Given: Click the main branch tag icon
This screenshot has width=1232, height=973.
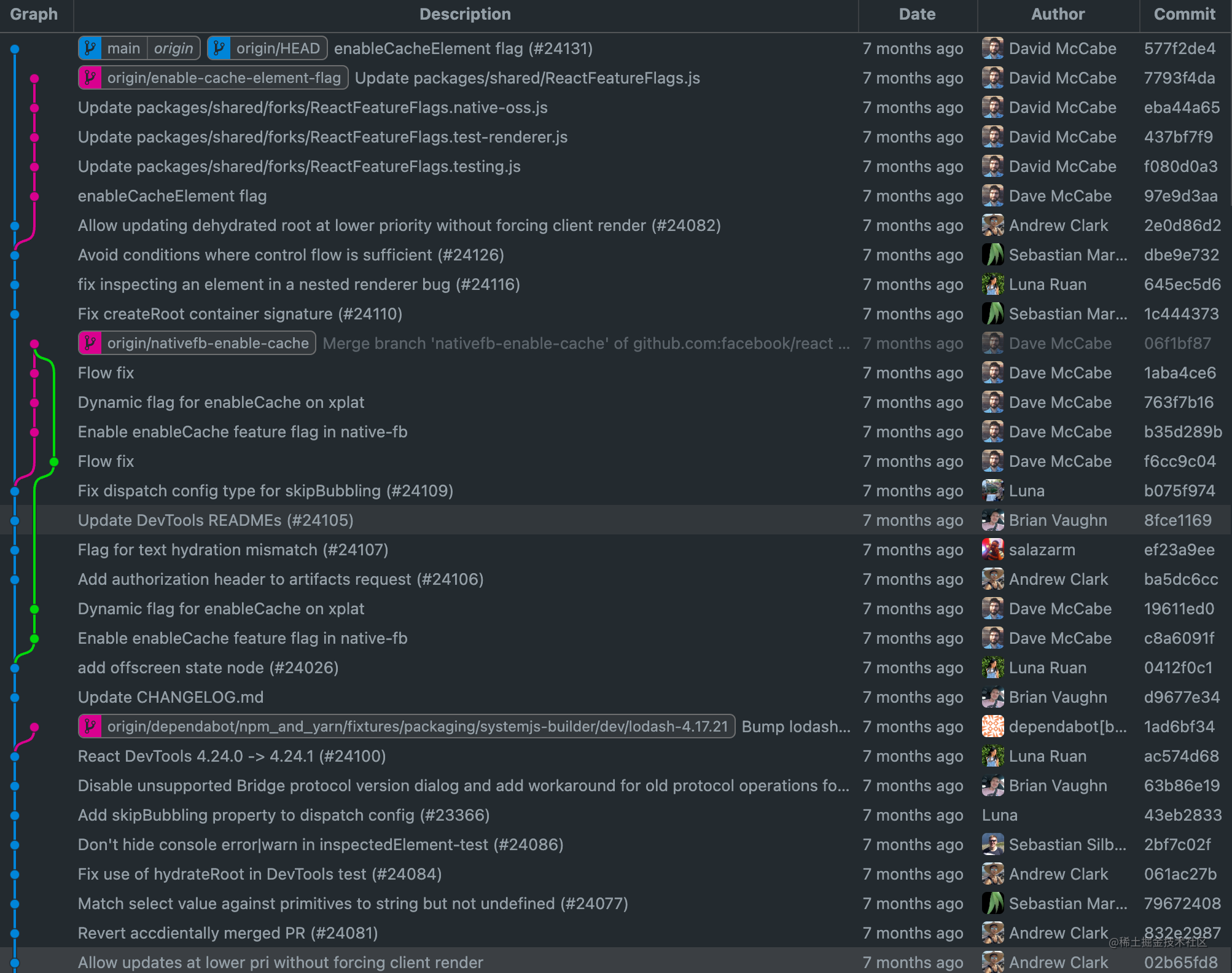Looking at the screenshot, I should [x=90, y=49].
